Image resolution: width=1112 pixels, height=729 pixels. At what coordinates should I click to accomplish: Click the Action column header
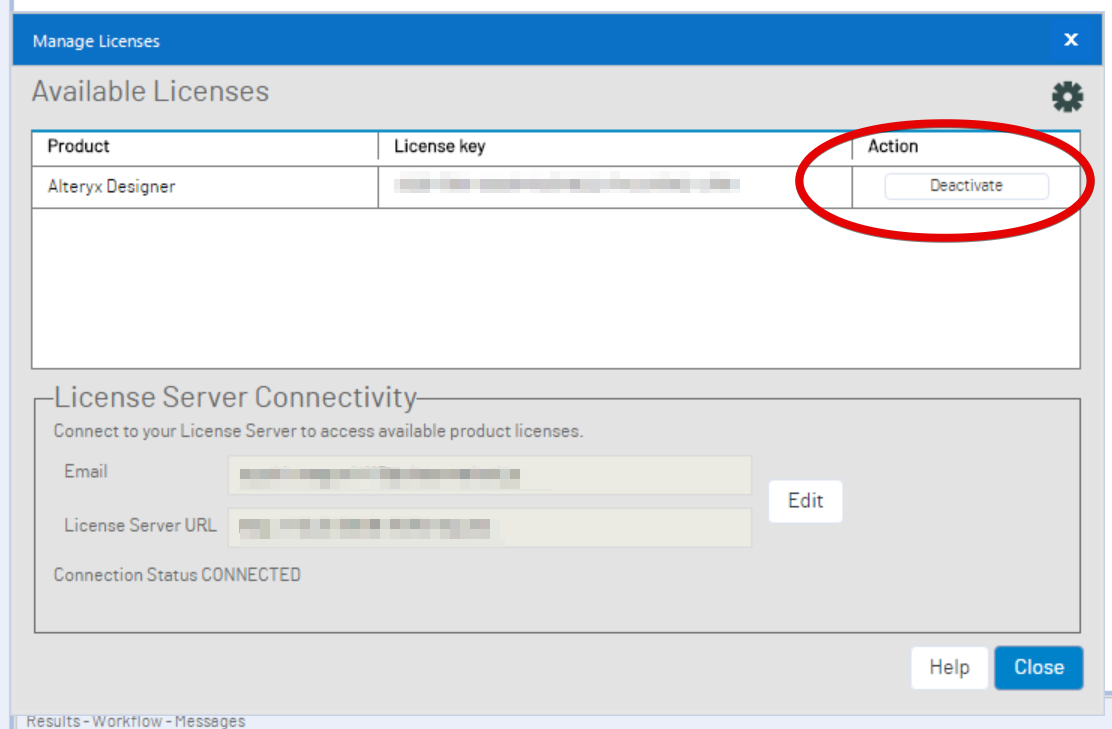tap(891, 146)
